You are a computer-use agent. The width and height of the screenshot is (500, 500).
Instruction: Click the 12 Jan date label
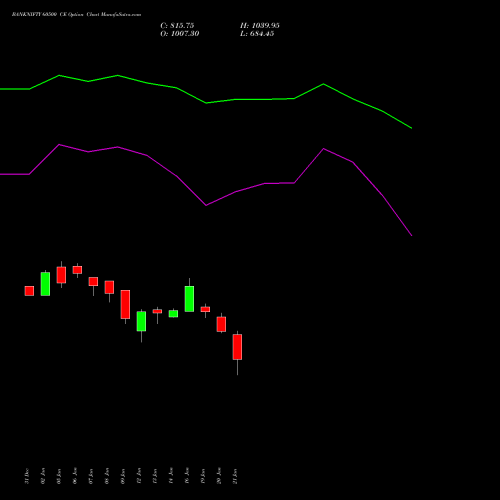pyautogui.click(x=139, y=476)
